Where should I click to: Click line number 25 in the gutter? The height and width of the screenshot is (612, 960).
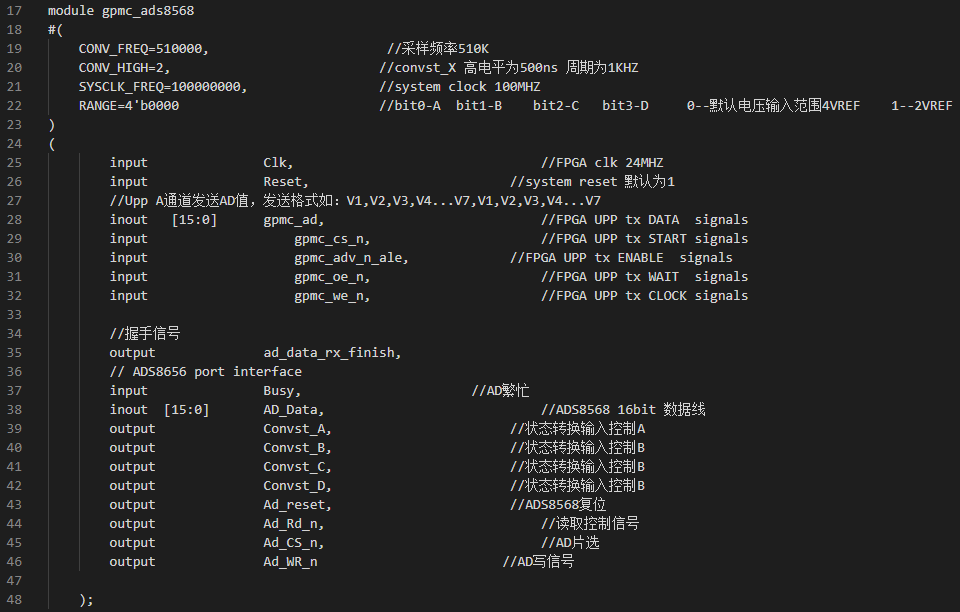(x=14, y=163)
